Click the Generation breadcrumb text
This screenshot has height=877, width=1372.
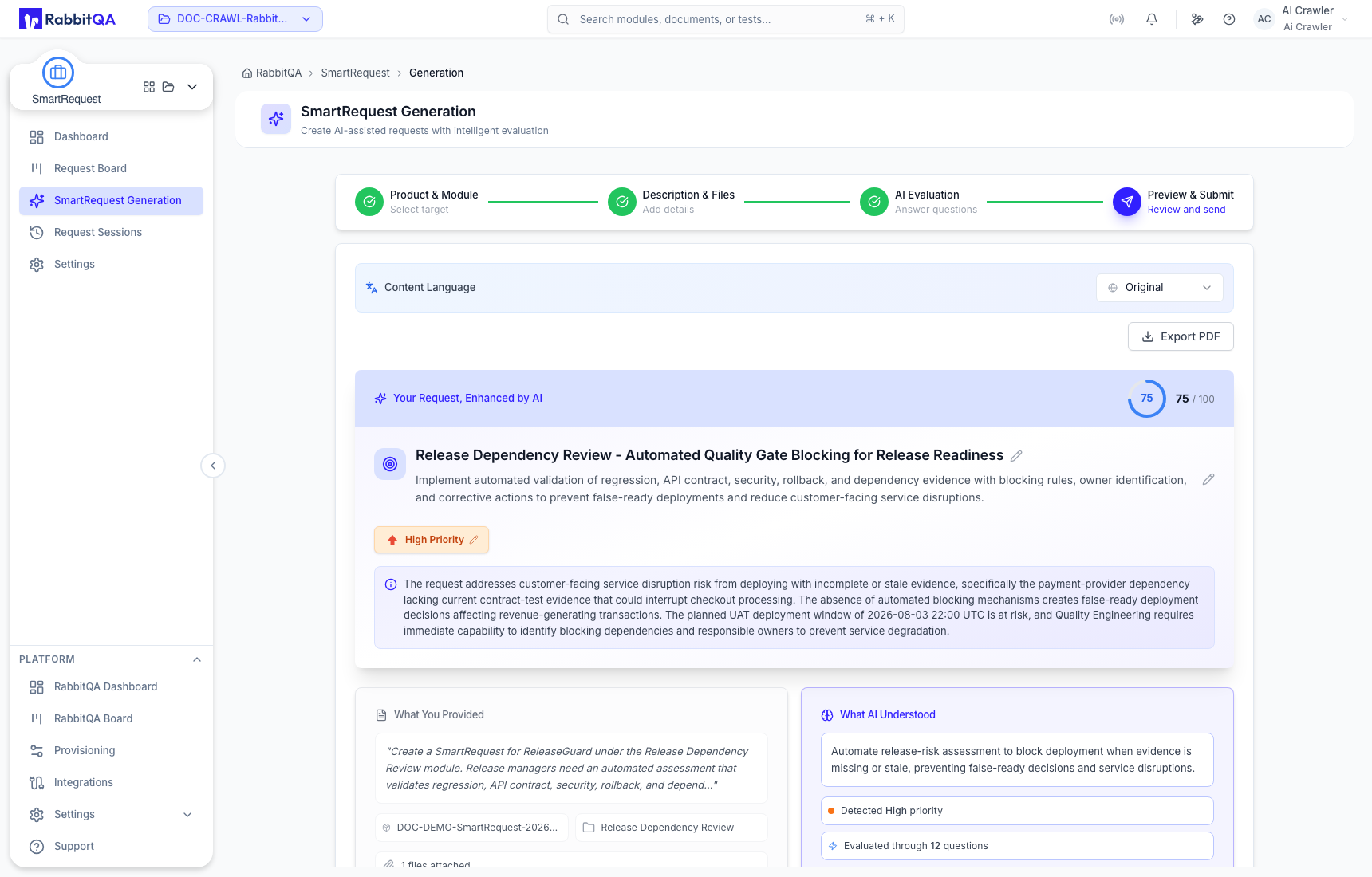point(436,73)
